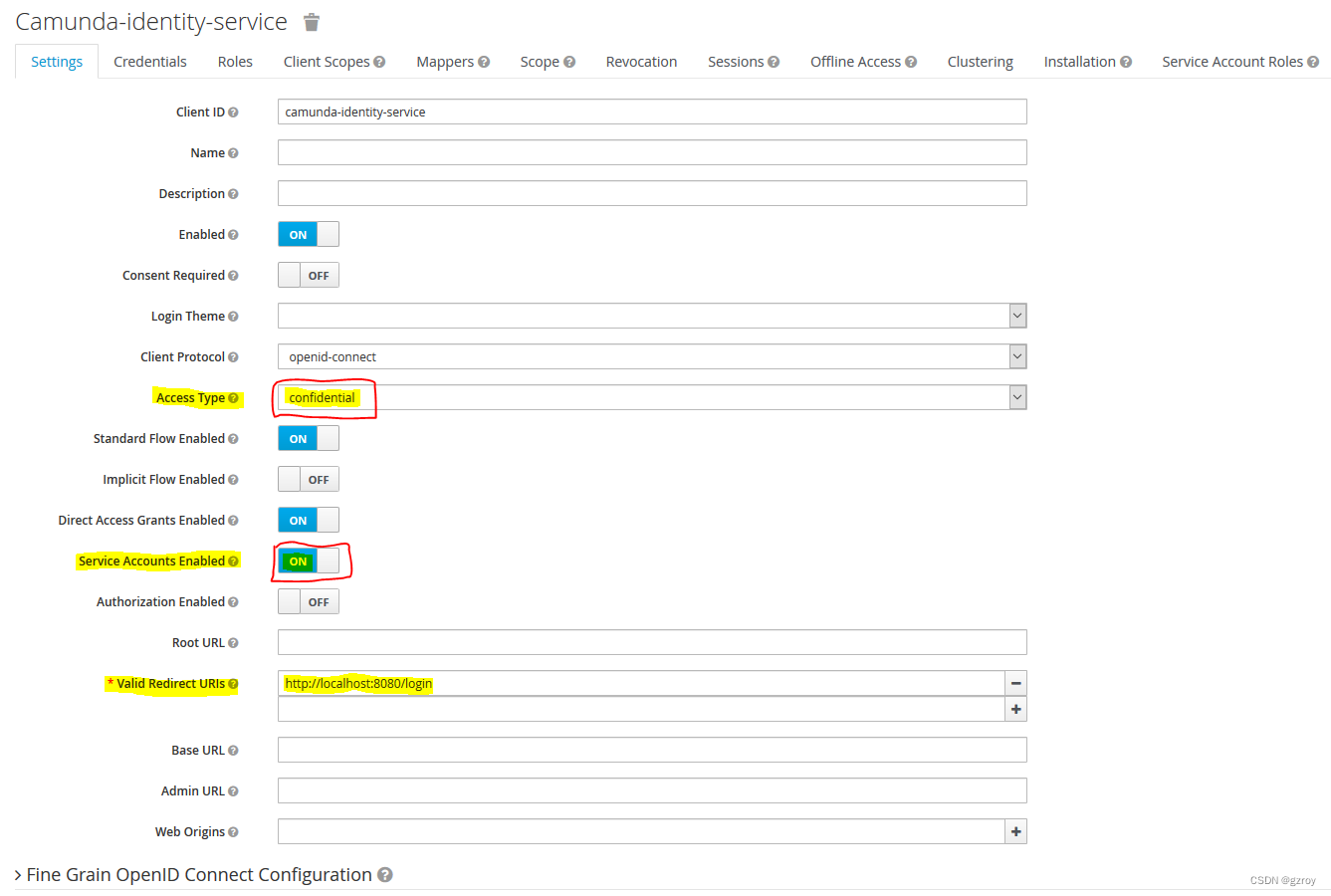Focus the Web Origins input field
This screenshot has width=1331, height=896.
click(641, 831)
